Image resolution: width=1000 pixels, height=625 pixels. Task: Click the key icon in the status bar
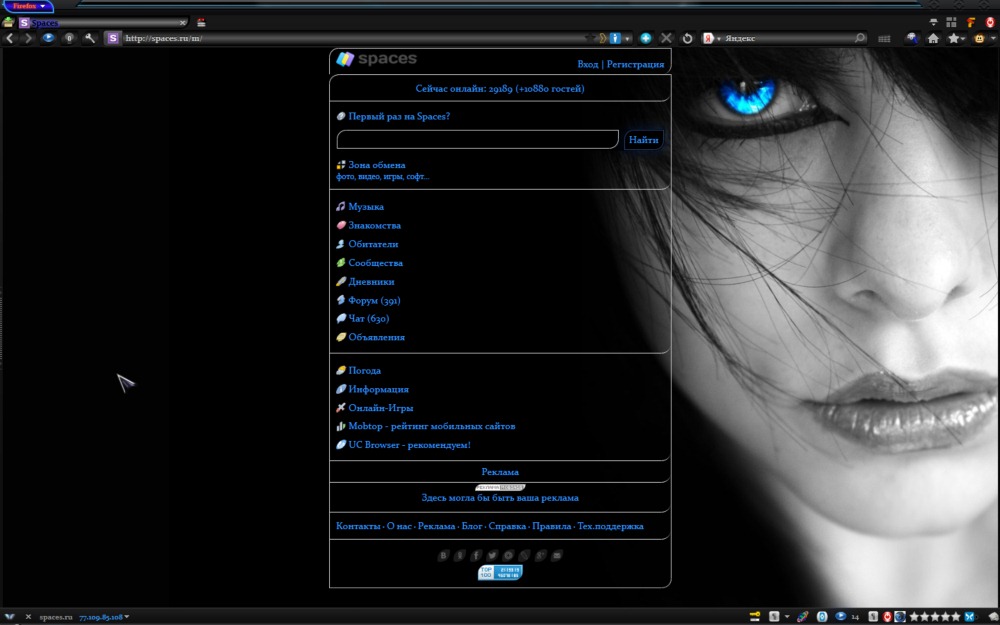tap(756, 617)
